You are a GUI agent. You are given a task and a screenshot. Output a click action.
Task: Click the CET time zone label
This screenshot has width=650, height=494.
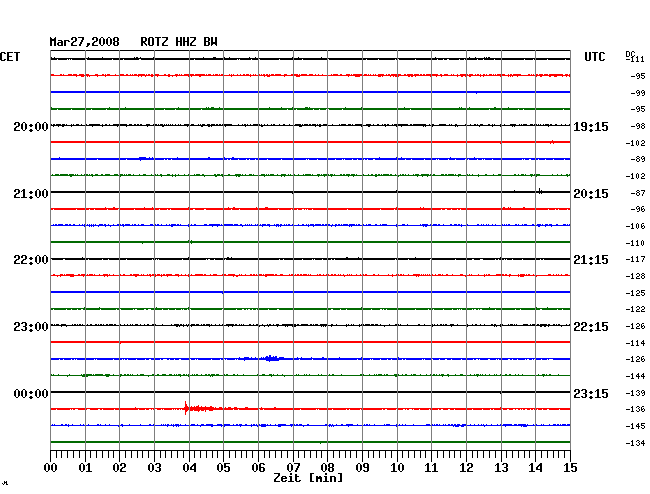point(10,57)
